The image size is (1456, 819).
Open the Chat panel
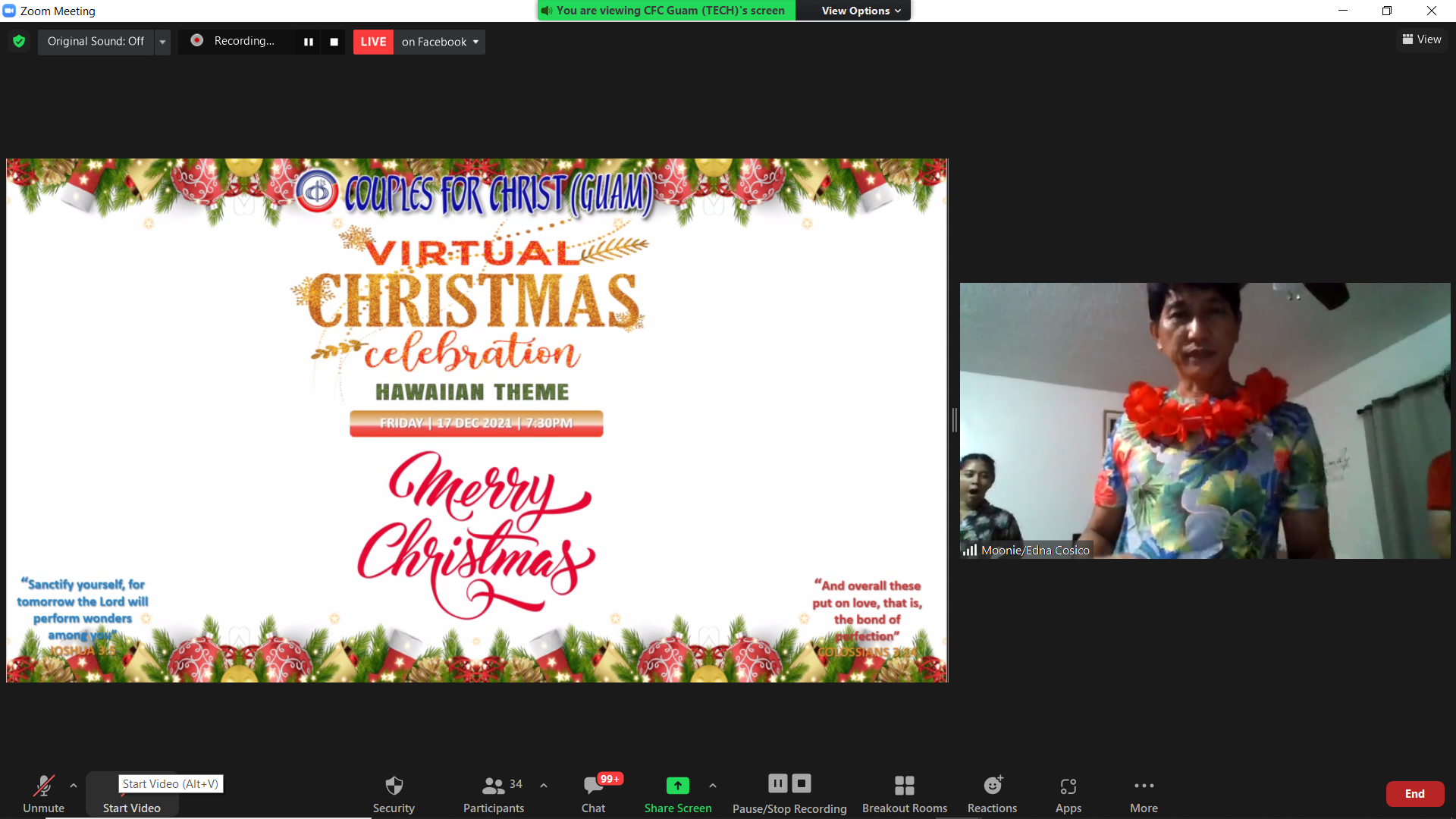593,793
